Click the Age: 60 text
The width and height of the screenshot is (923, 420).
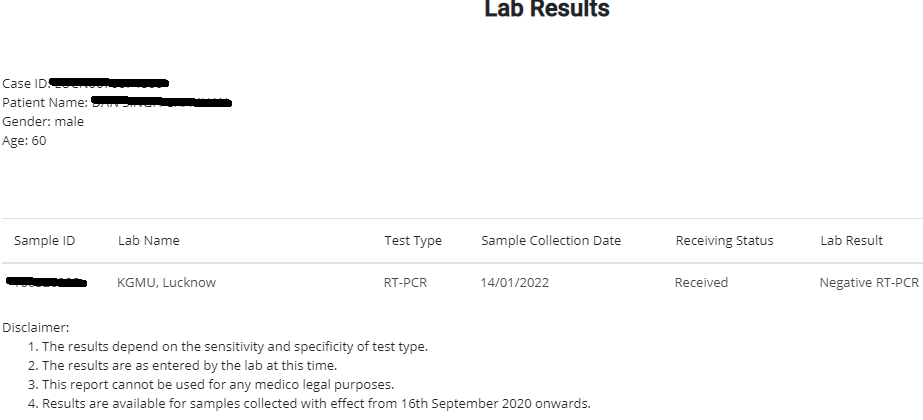click(x=24, y=141)
